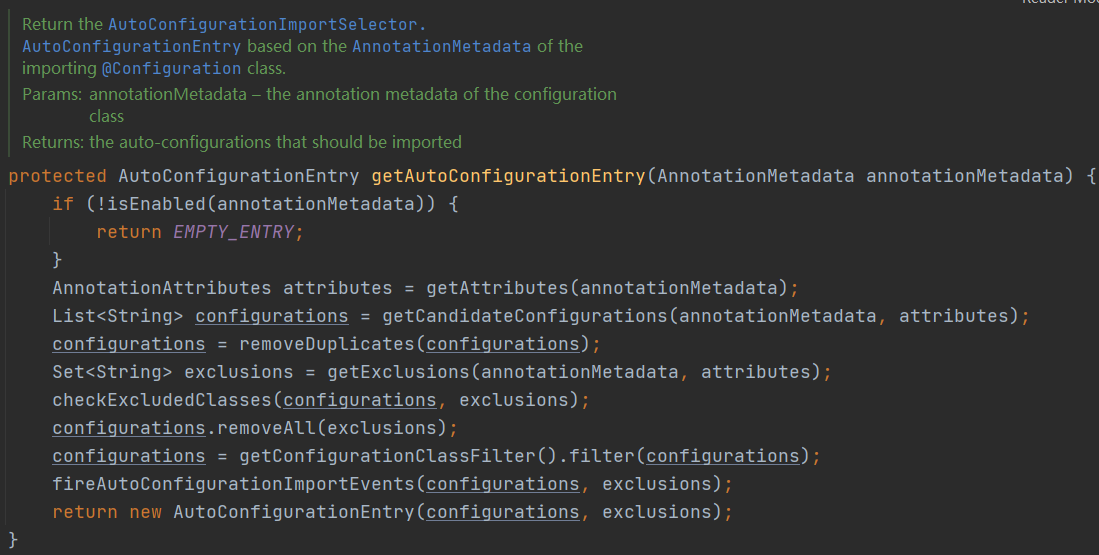Click the List<String> type declaration

pos(118,316)
